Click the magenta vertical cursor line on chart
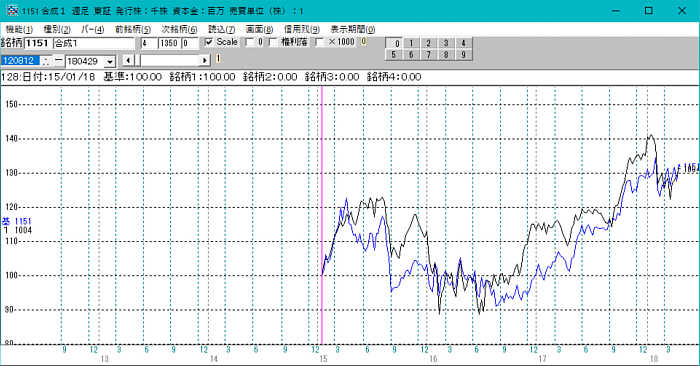Image resolution: width=700 pixels, height=366 pixels. click(322, 214)
